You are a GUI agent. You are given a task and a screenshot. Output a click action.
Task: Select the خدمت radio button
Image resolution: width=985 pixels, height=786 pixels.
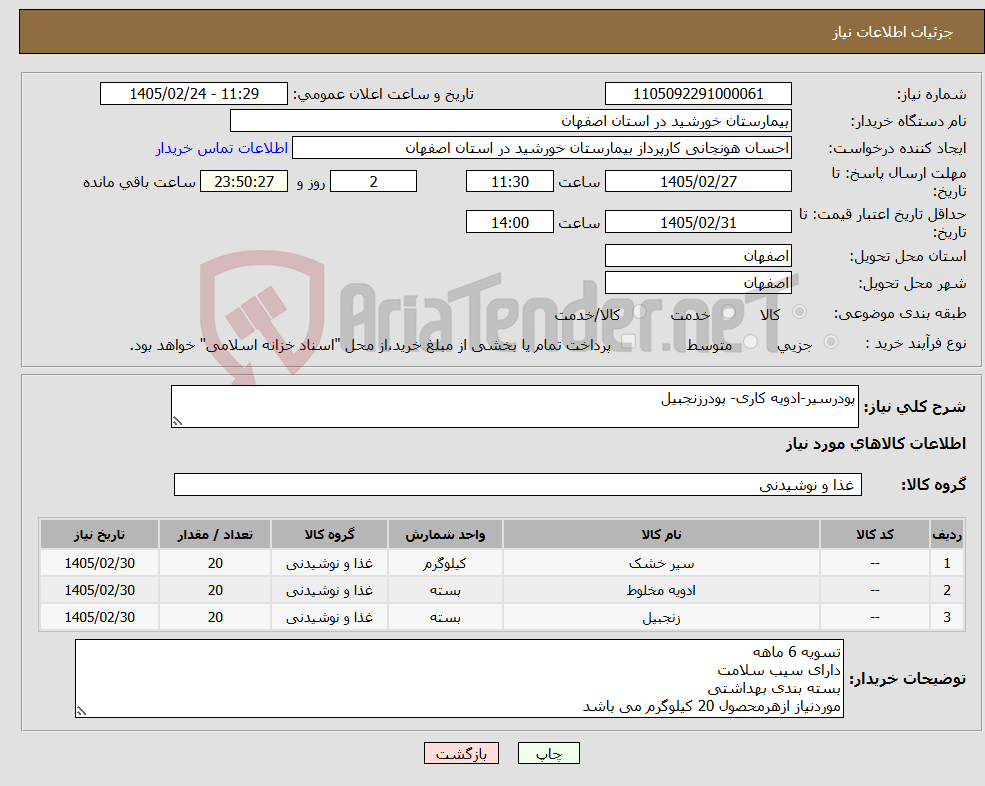tap(729, 312)
